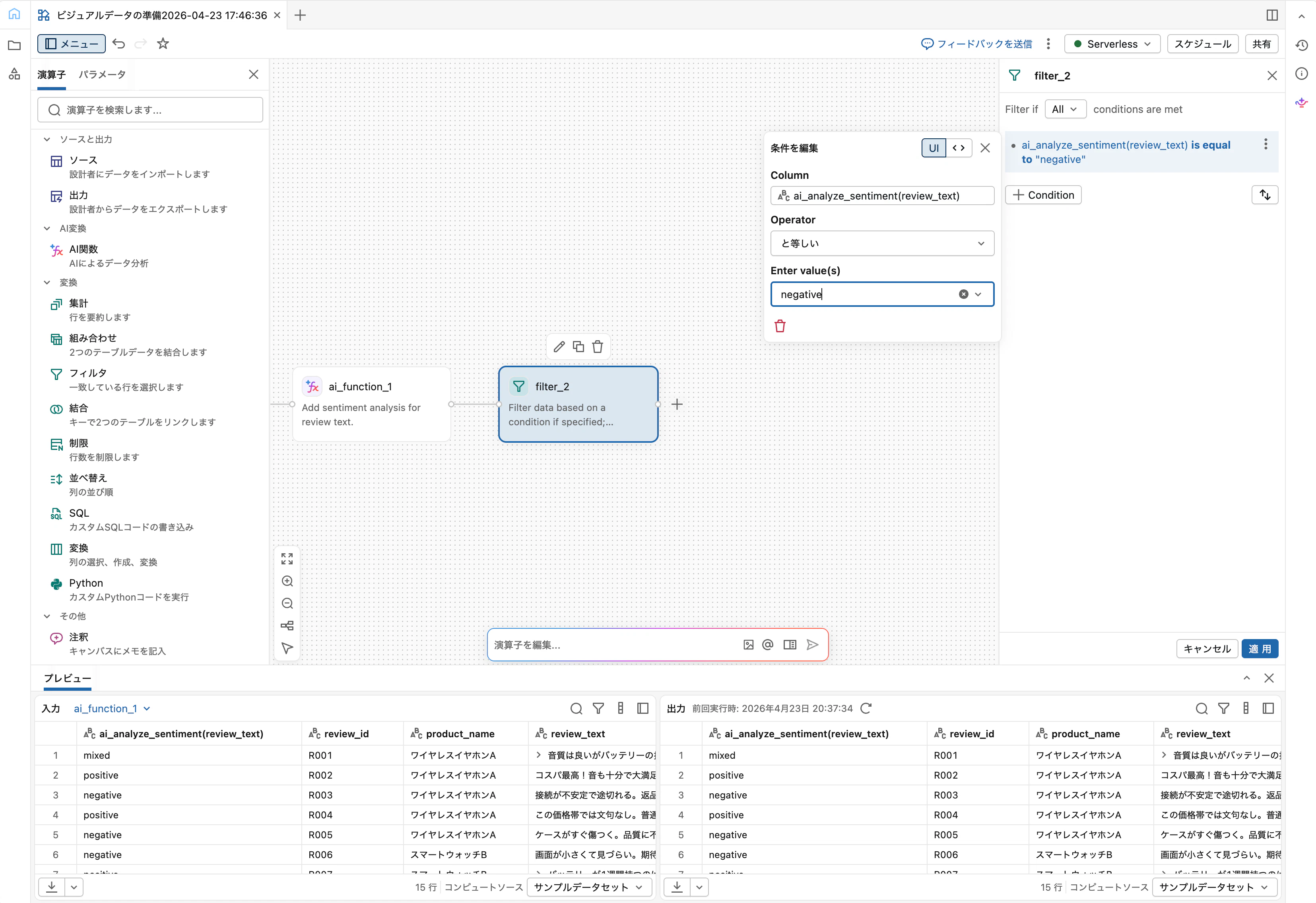Click red trash icon to delete condition

[780, 326]
